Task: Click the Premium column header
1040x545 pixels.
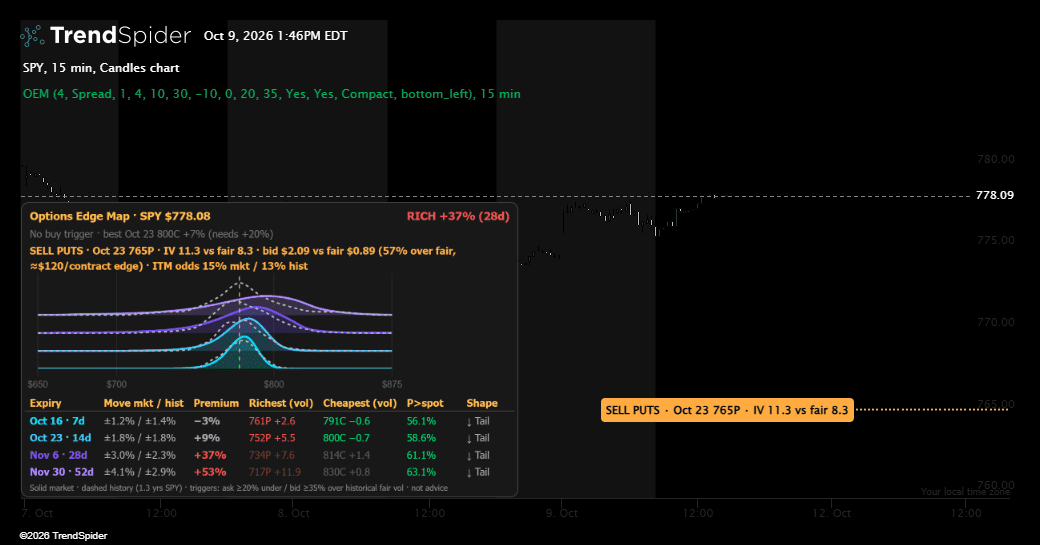Action: tap(216, 403)
